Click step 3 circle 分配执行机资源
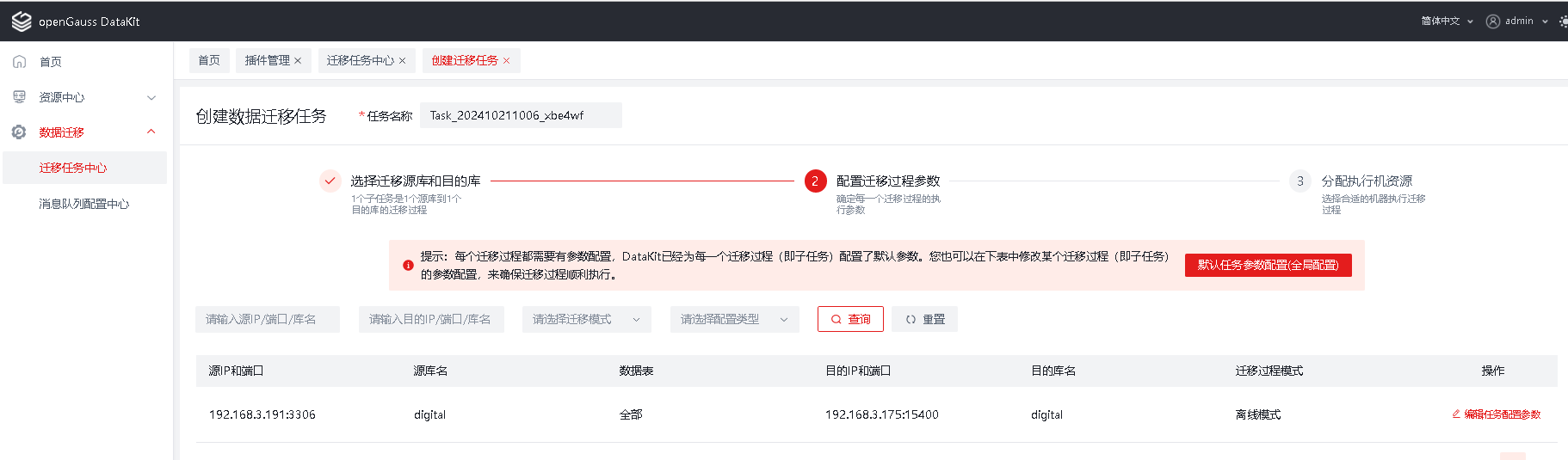Screen dimensions: 1568x460 point(1299,181)
